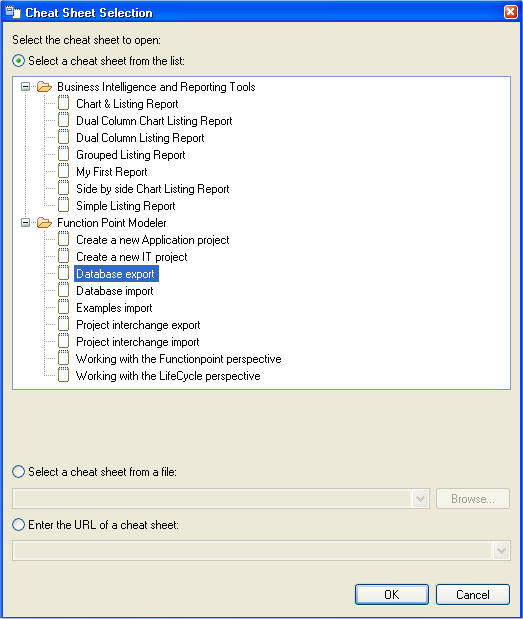Click the Business Intelligence and Reporting Tools folder icon

tap(44, 86)
